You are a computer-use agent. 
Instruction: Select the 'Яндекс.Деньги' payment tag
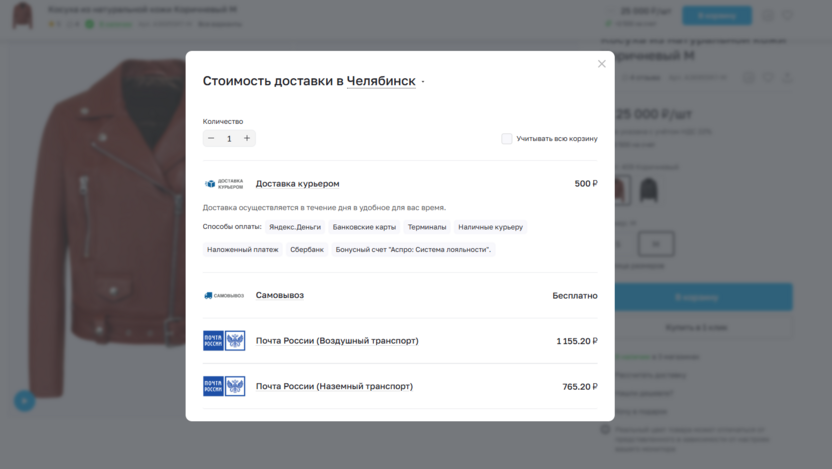[295, 227]
